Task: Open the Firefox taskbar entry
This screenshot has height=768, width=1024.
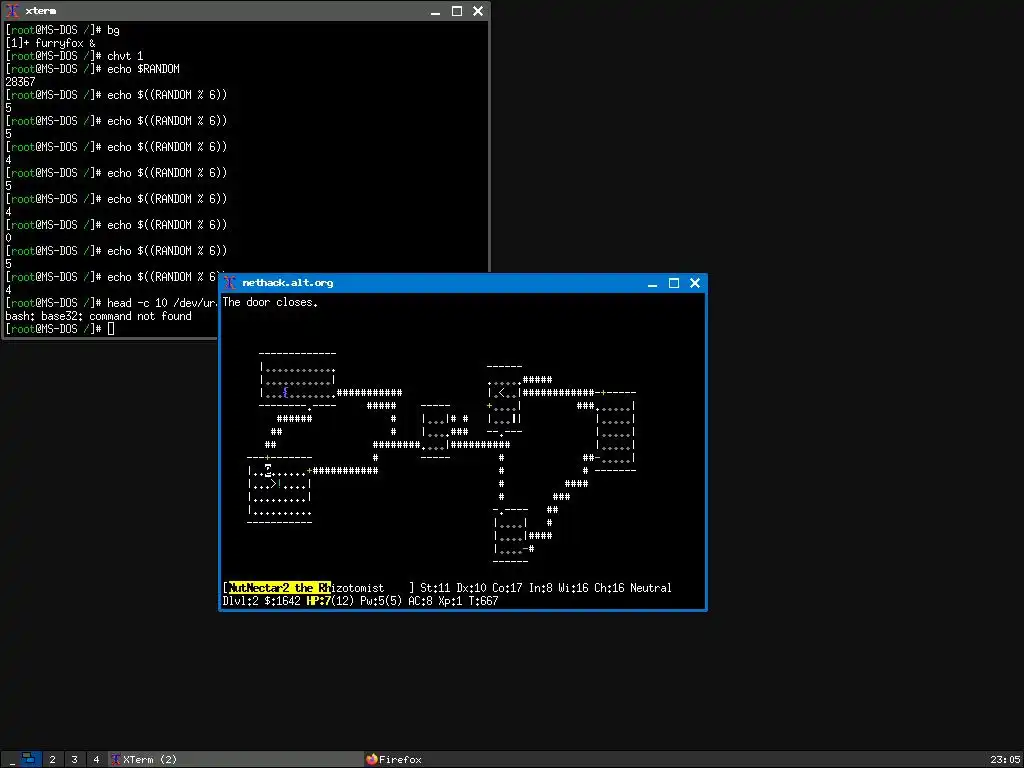Action: [394, 760]
